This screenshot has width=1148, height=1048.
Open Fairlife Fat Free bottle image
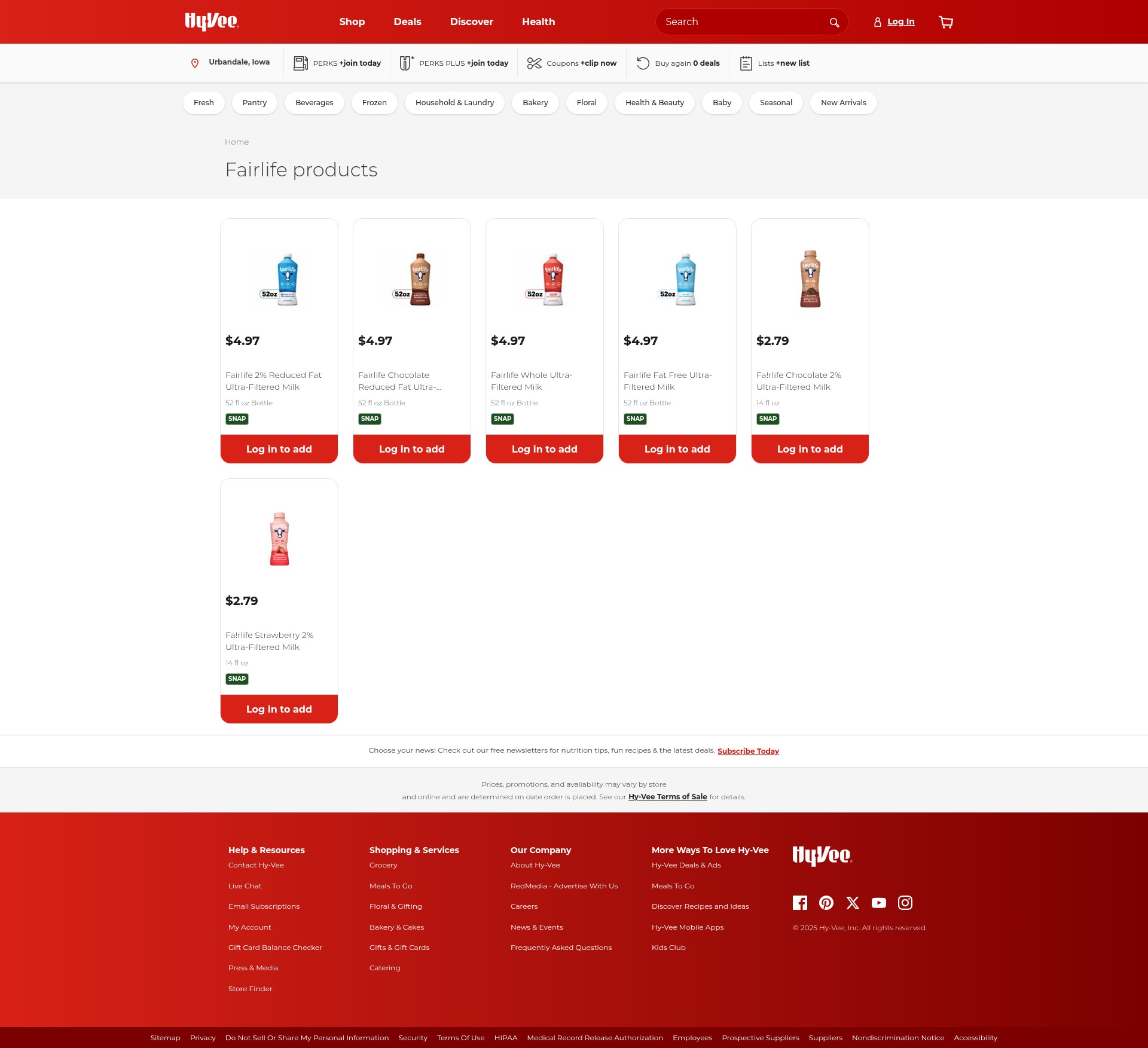(x=677, y=279)
